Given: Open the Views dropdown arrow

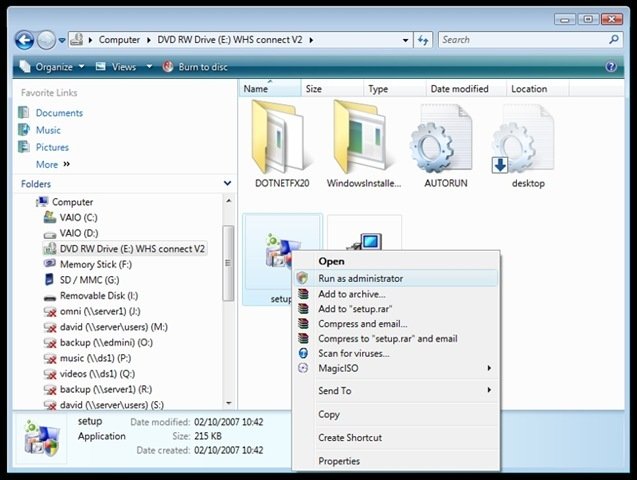Looking at the screenshot, I should [149, 67].
